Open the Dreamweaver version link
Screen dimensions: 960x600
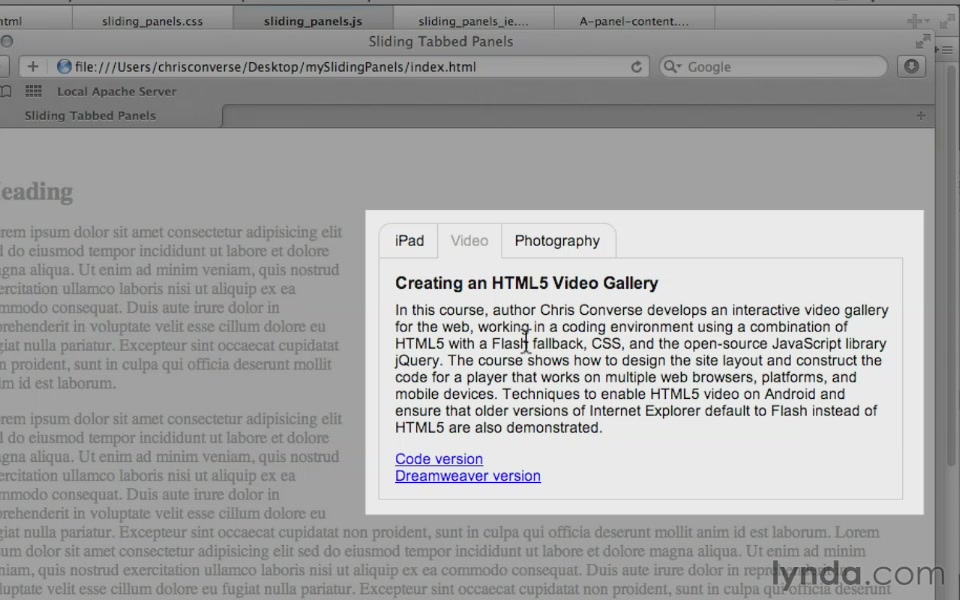[468, 476]
